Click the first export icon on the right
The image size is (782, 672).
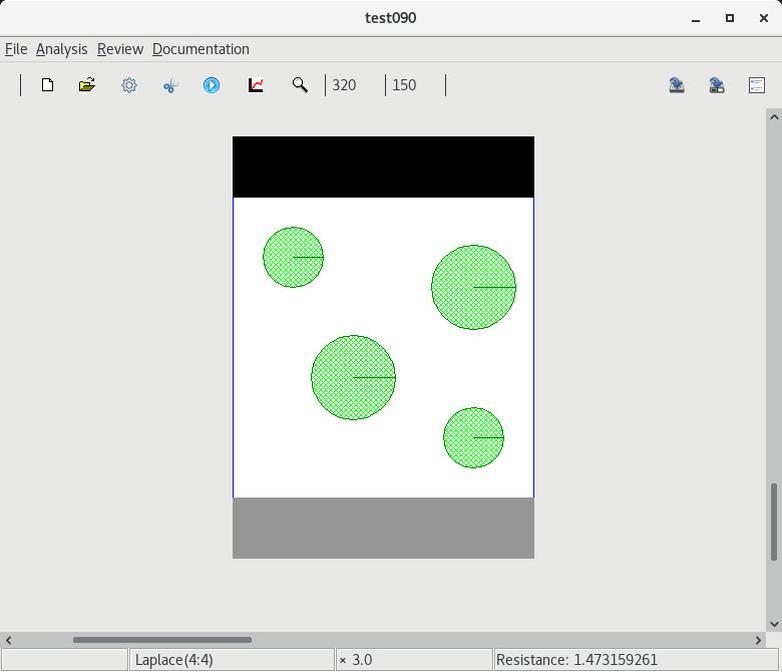pyautogui.click(x=676, y=85)
